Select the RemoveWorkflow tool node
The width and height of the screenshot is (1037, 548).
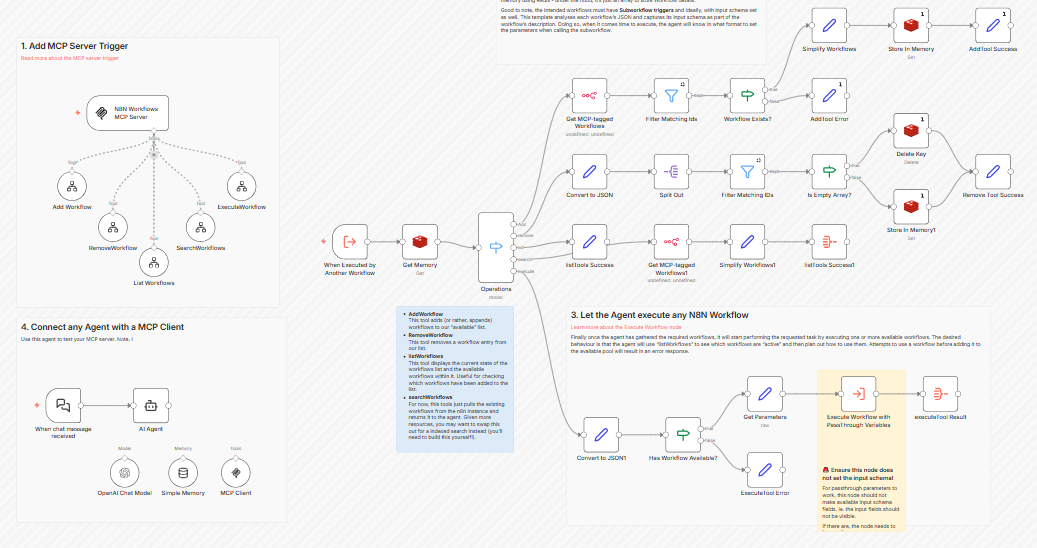[x=113, y=227]
